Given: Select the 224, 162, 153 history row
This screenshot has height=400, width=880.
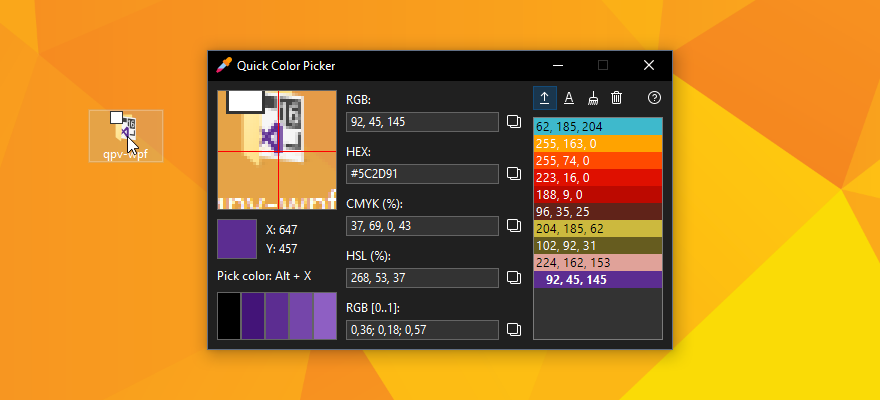Looking at the screenshot, I should (x=597, y=263).
